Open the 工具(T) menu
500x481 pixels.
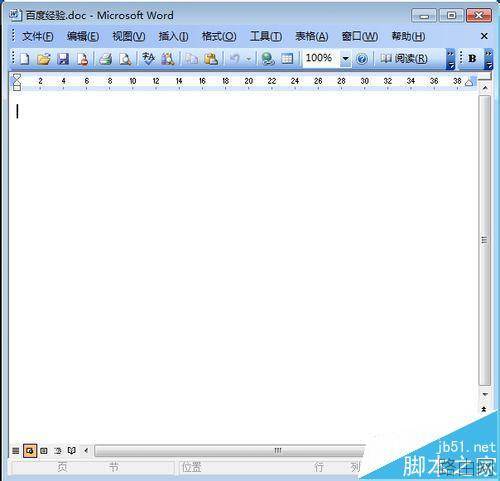[266, 36]
